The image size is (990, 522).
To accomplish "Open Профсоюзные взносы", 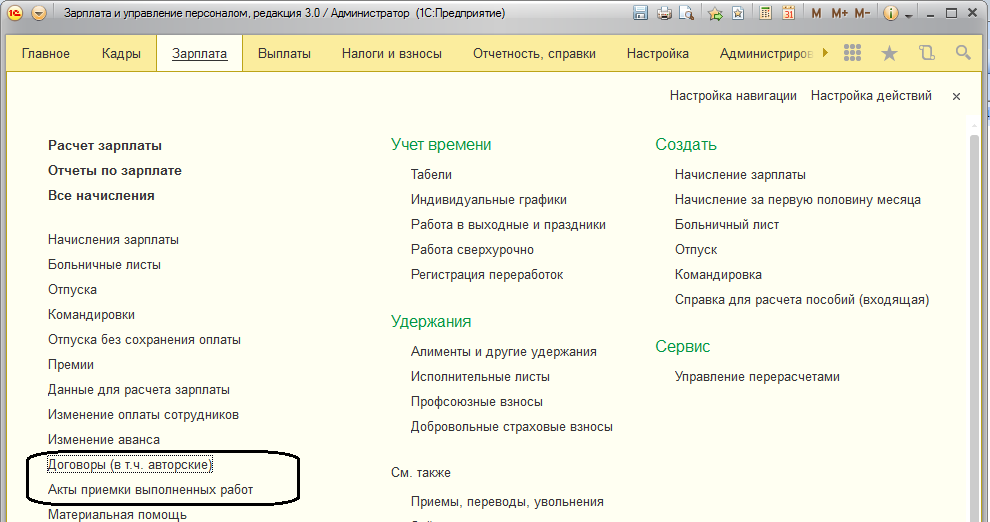I will (477, 402).
